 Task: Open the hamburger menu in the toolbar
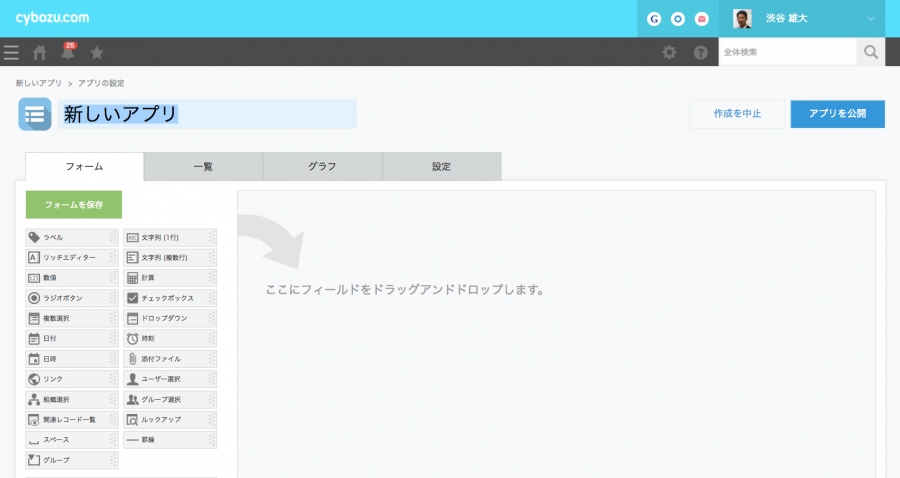pos(11,53)
